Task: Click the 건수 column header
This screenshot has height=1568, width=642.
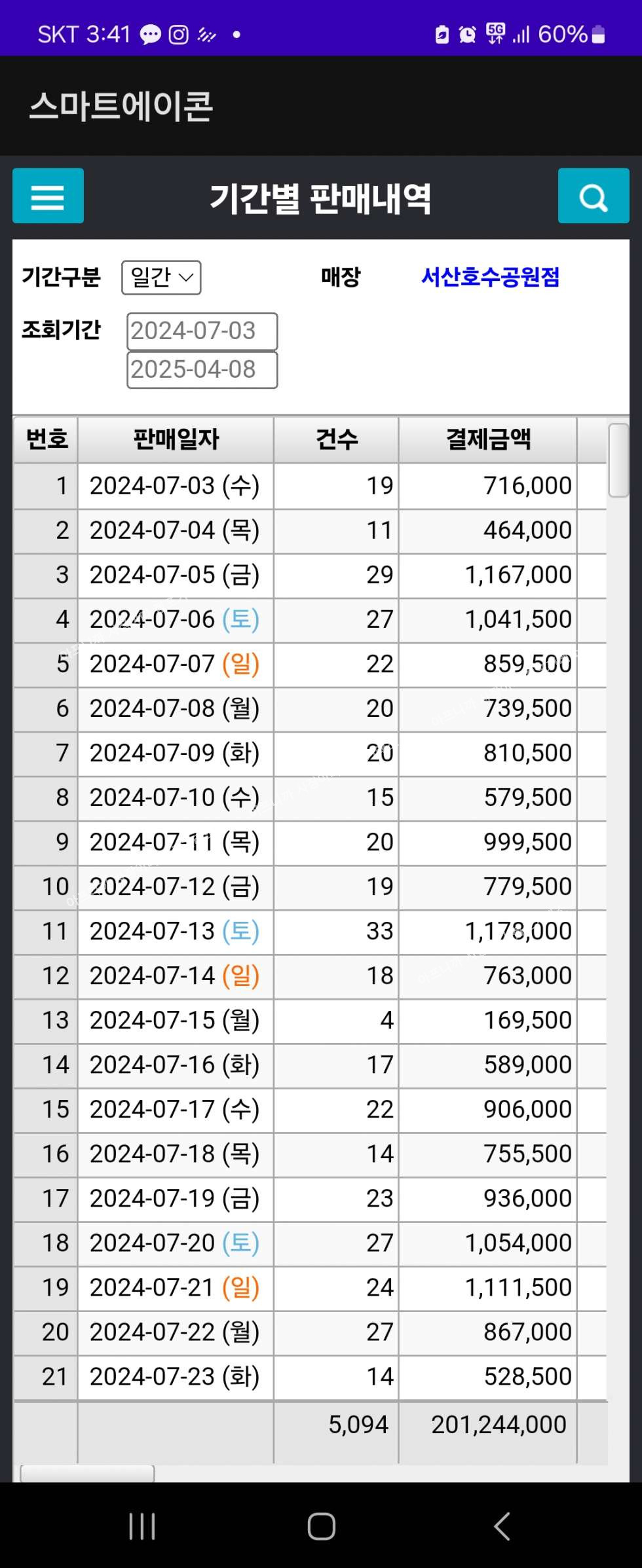Action: tap(336, 439)
